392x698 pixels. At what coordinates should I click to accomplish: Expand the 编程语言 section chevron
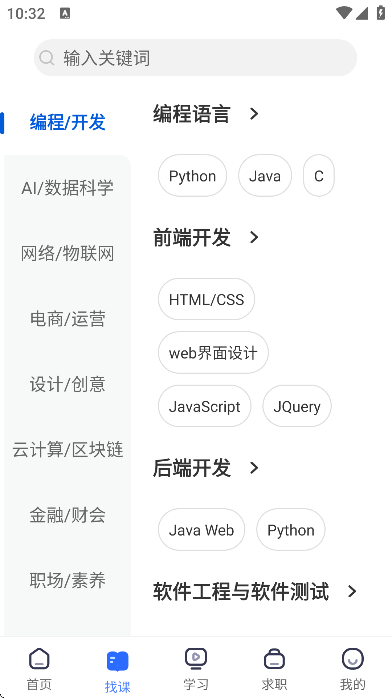click(x=254, y=114)
